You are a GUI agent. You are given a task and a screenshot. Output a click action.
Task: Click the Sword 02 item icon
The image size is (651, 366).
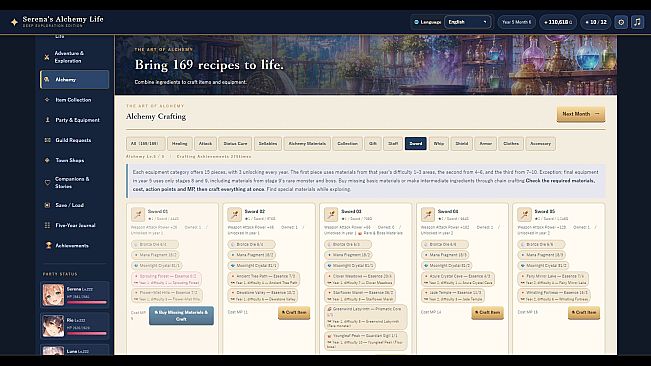point(235,215)
